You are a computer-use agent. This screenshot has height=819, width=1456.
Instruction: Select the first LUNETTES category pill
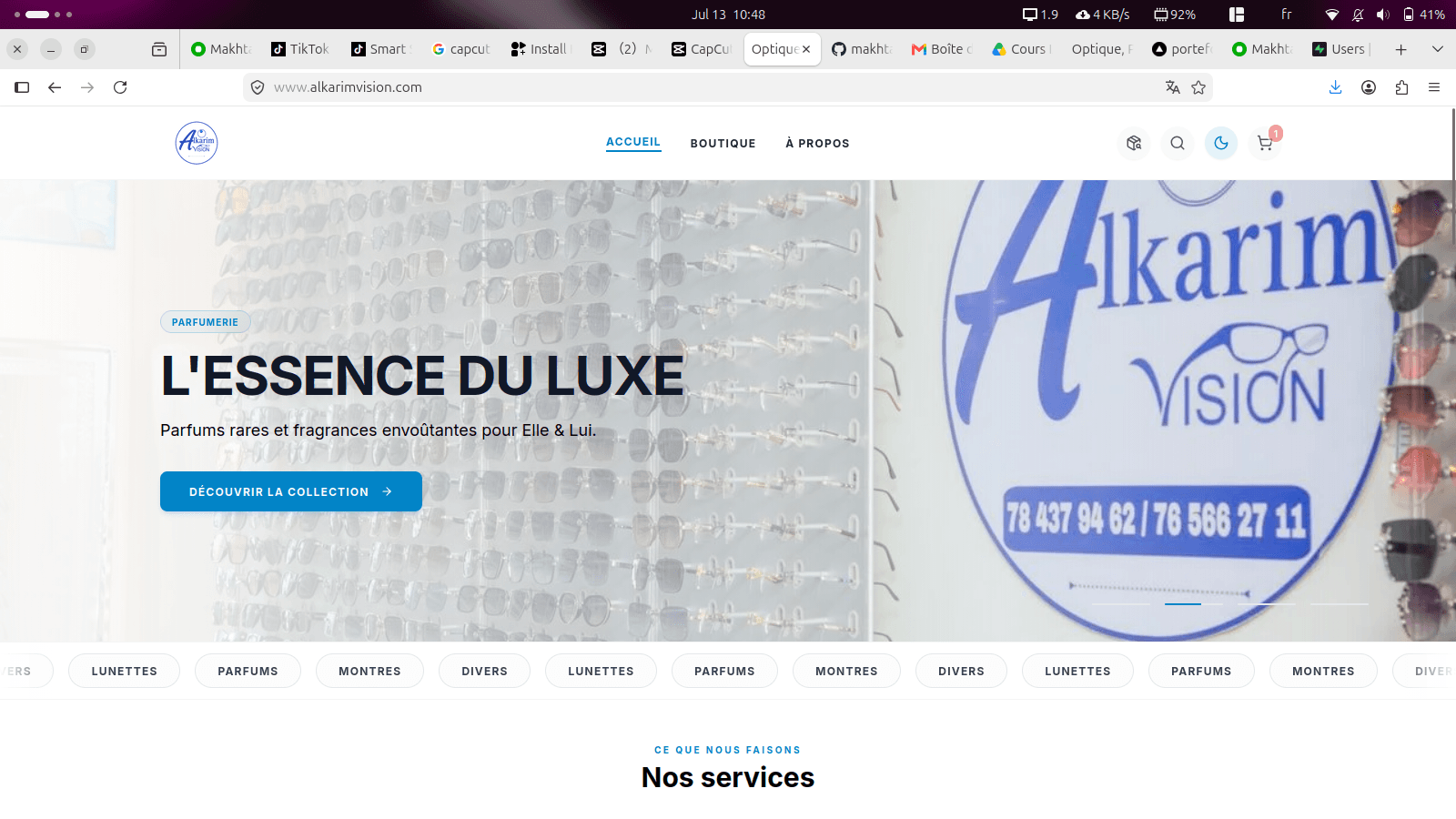(x=124, y=671)
